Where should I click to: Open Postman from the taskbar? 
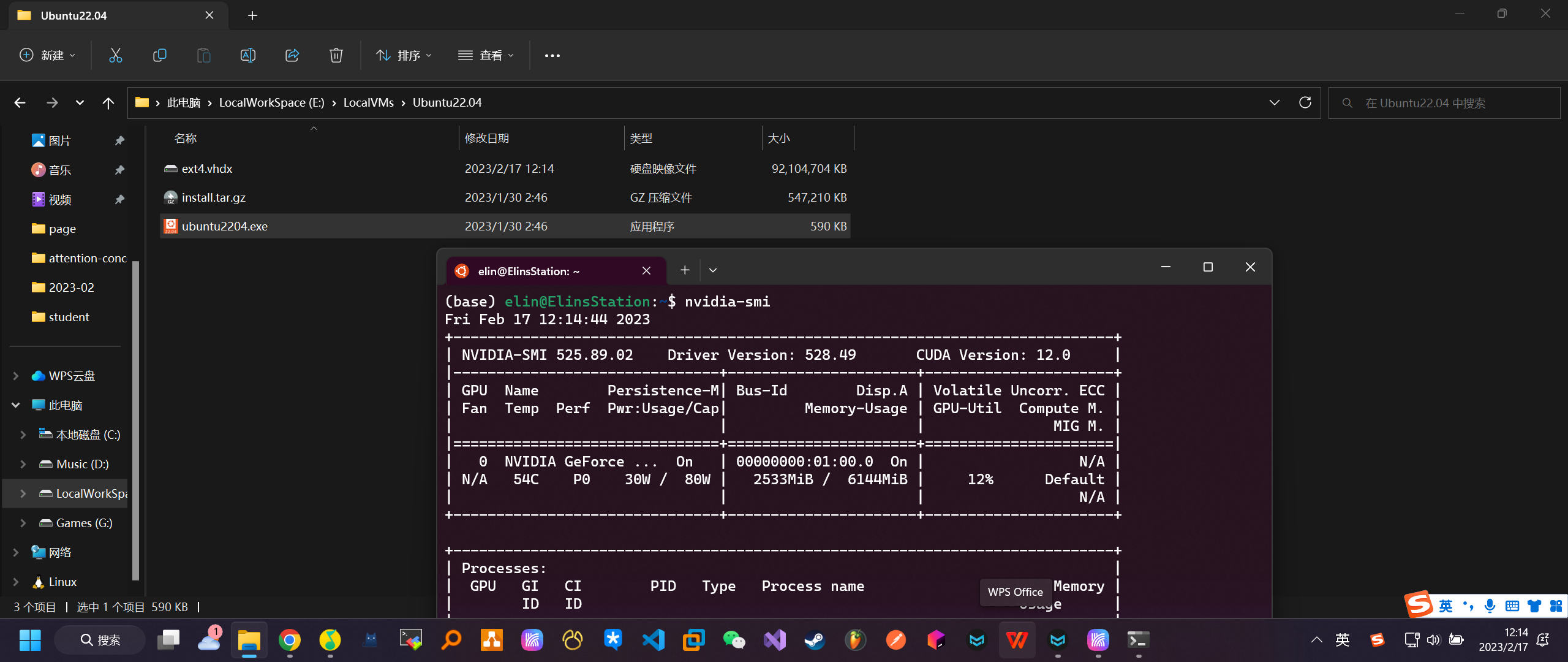(x=895, y=639)
